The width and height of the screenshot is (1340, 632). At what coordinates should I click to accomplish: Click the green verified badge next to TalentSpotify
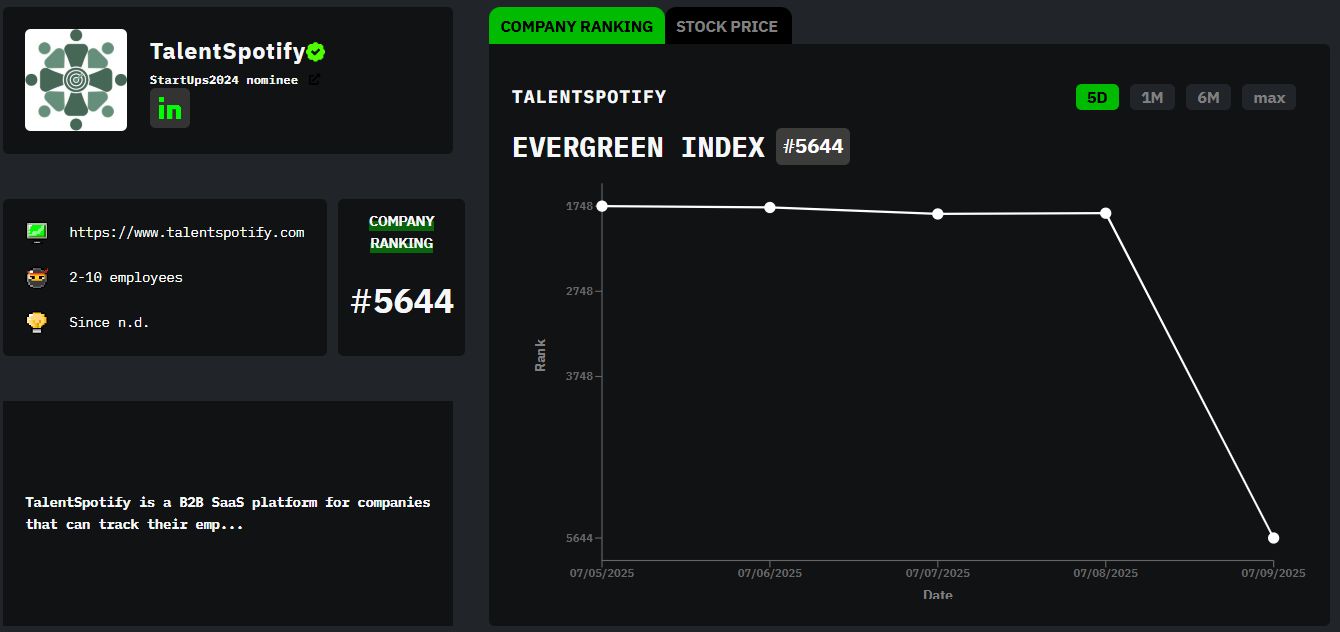click(316, 52)
